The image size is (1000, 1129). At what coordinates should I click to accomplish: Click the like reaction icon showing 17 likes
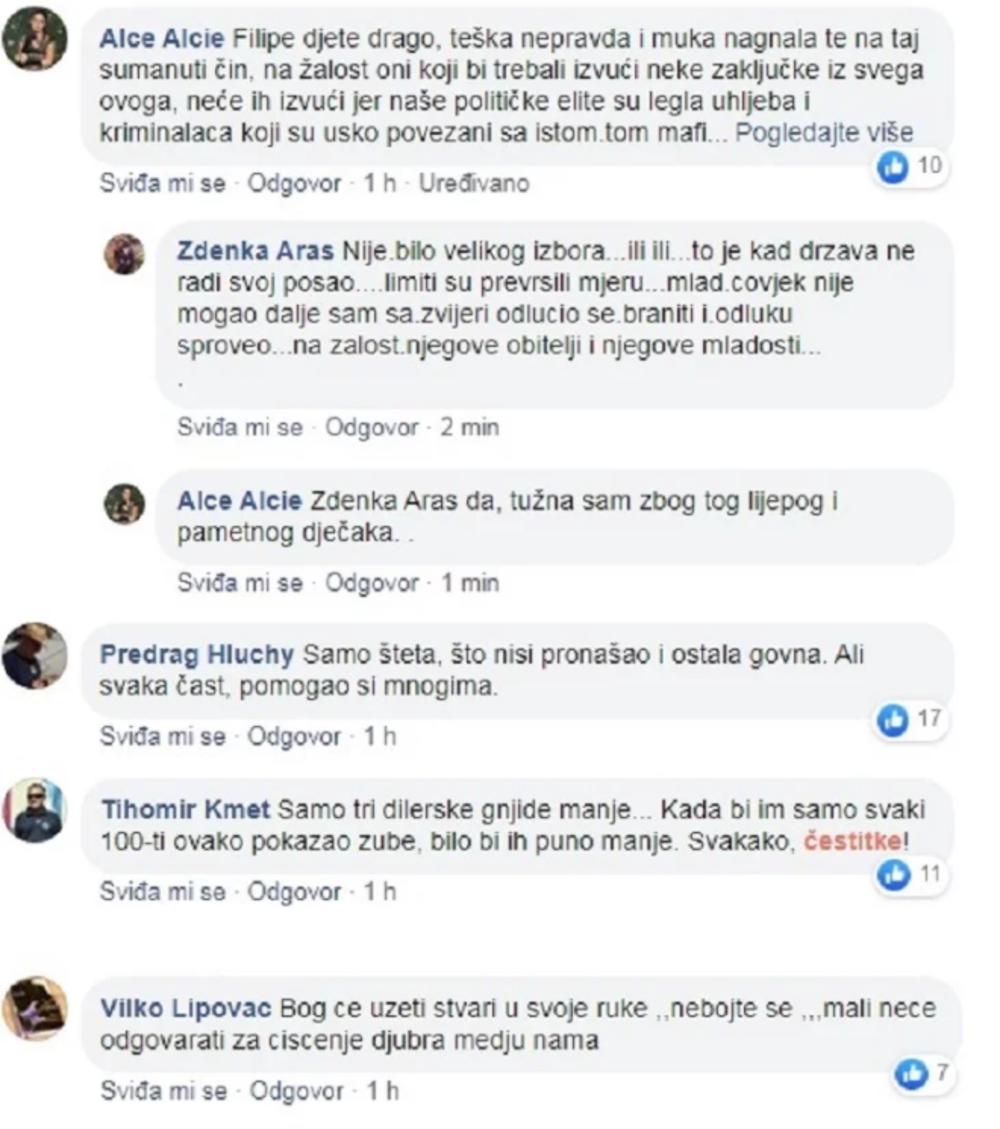[x=893, y=719]
